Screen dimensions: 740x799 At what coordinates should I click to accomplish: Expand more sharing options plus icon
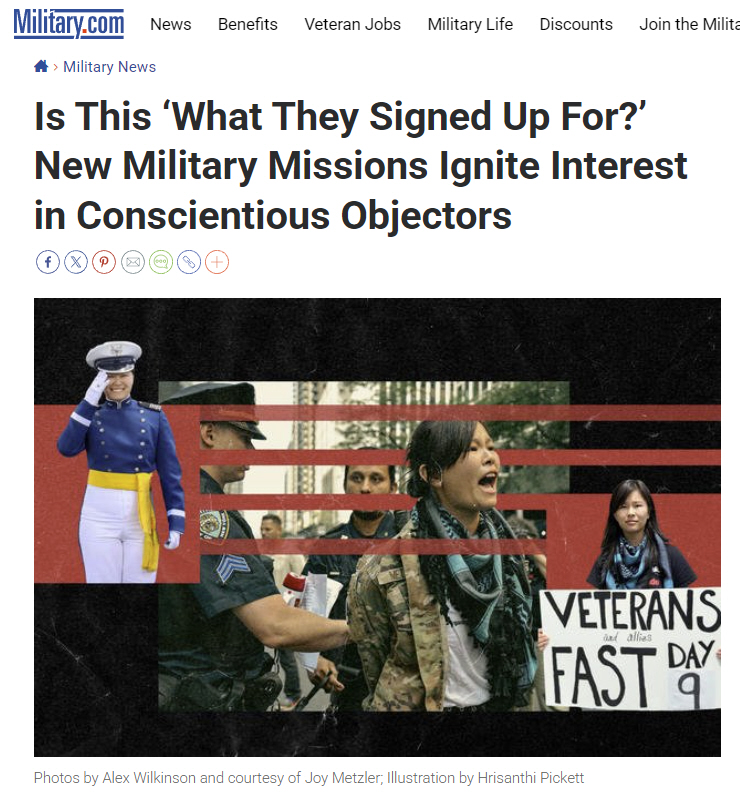coord(217,262)
